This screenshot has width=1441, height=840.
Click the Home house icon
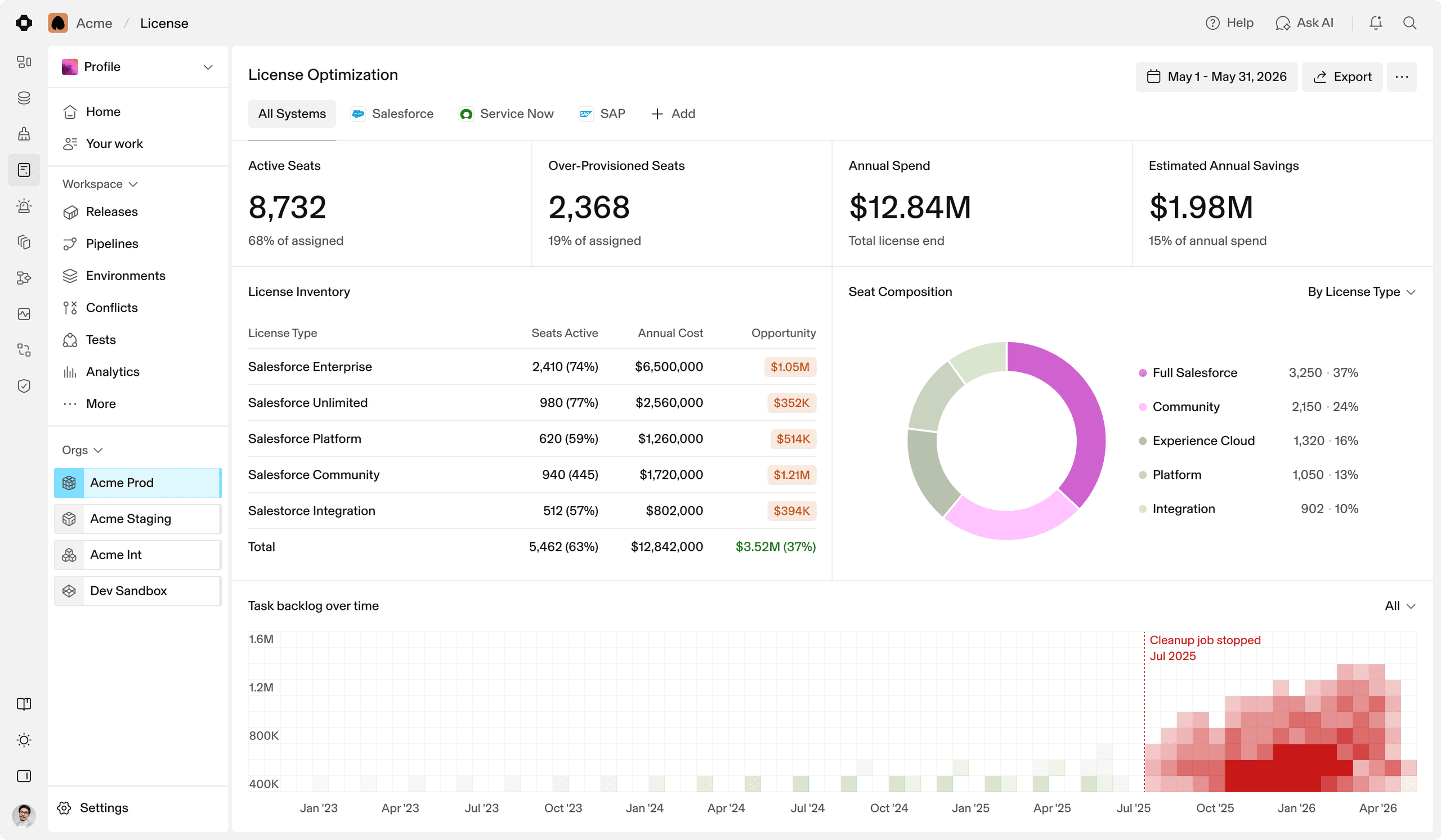(x=70, y=111)
